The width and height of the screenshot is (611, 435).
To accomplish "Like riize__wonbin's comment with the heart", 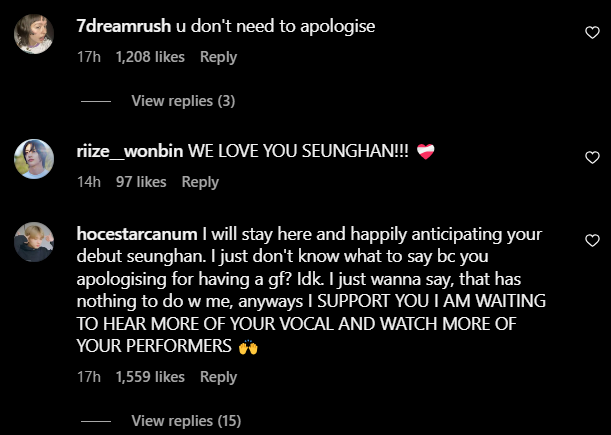I will pos(592,157).
